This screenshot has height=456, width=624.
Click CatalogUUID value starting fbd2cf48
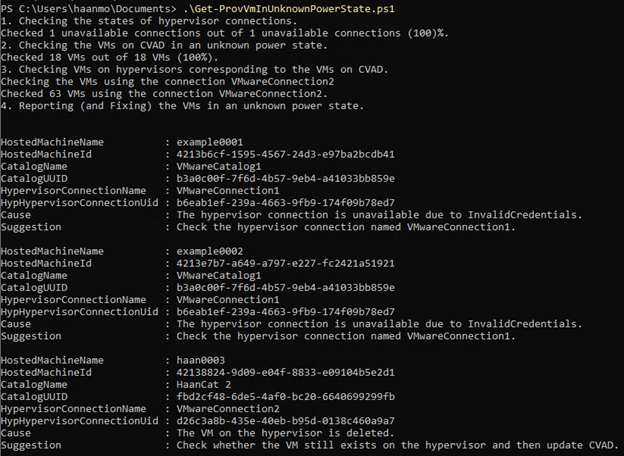[286, 397]
